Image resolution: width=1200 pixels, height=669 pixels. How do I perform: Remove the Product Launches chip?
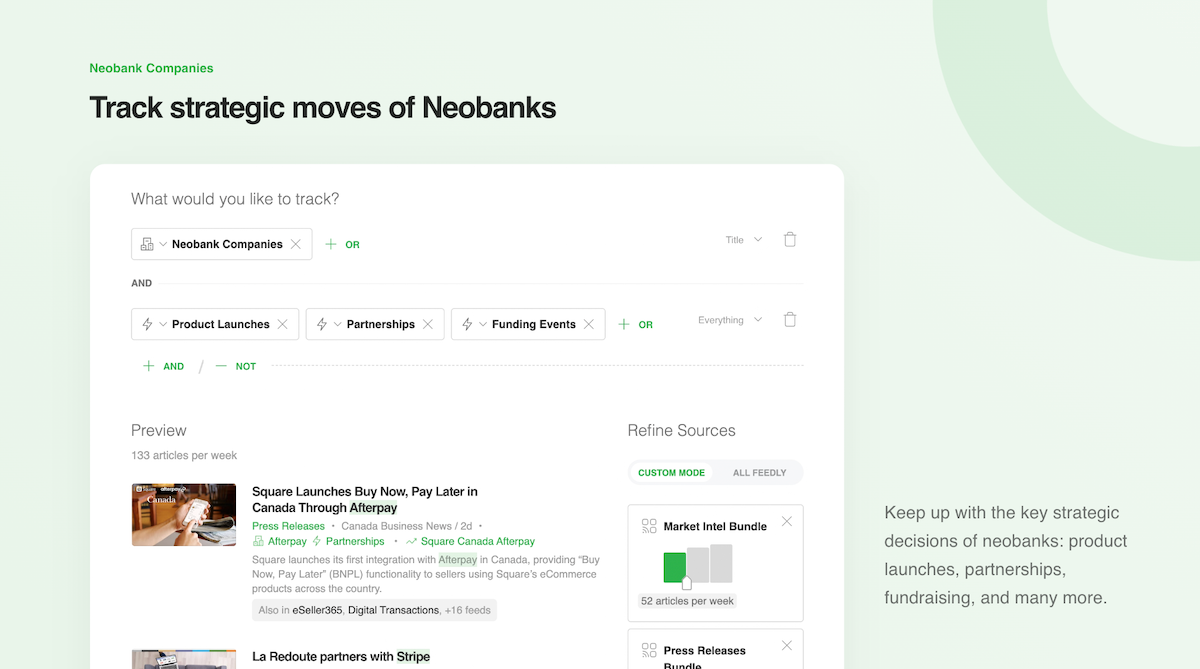click(283, 324)
